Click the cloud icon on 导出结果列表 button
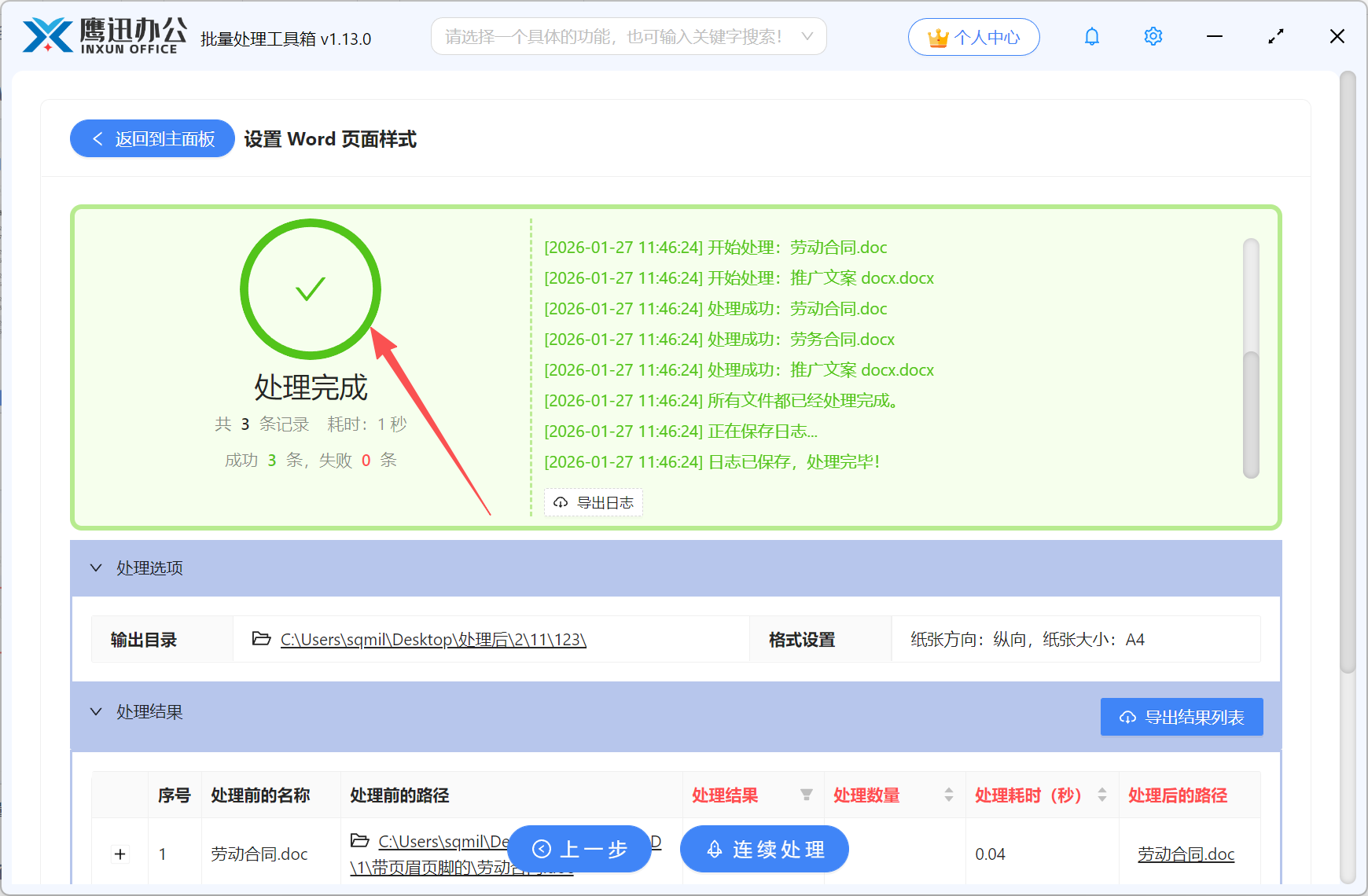The image size is (1368, 896). (1127, 717)
